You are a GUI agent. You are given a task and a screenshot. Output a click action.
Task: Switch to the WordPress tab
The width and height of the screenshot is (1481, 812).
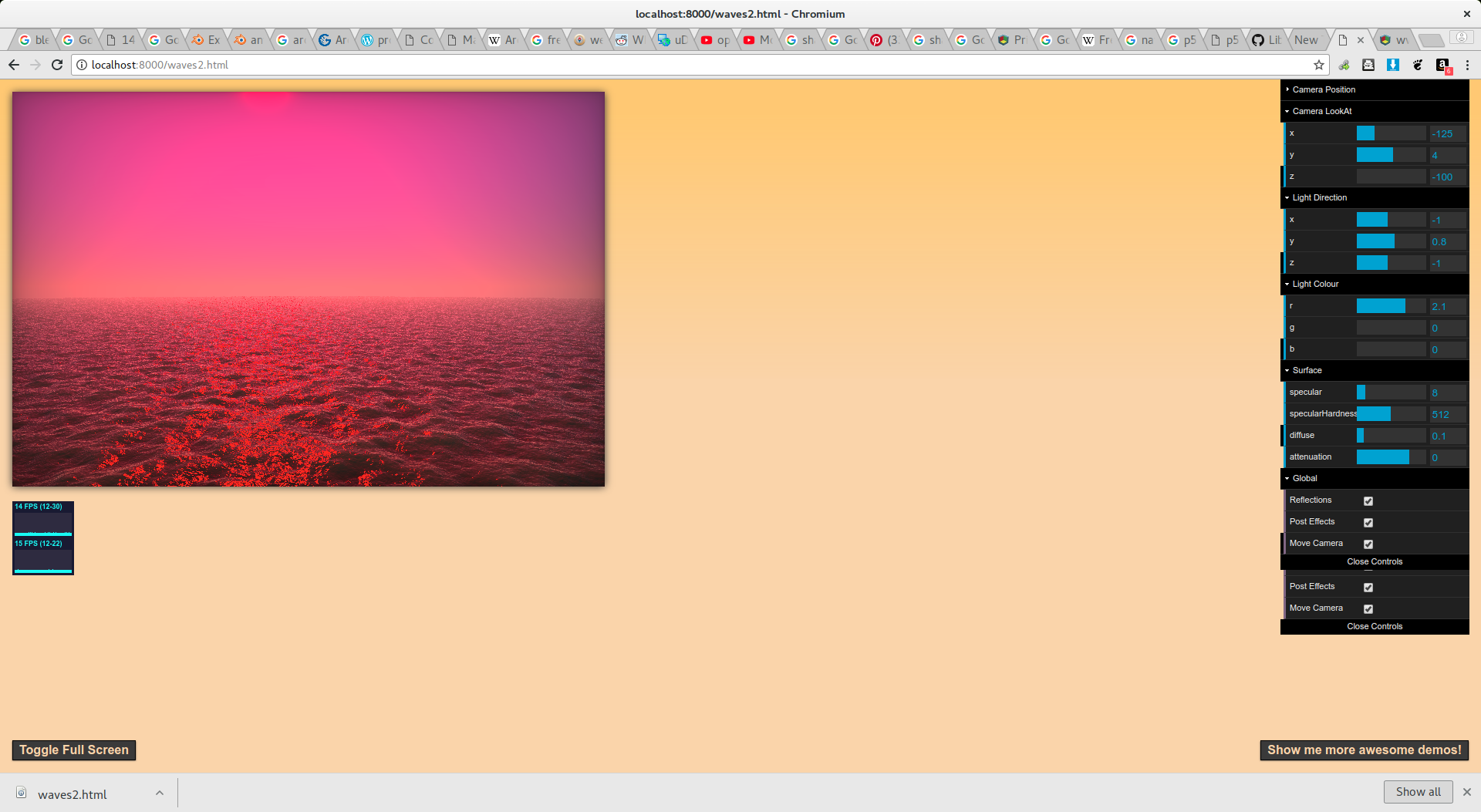(x=375, y=40)
